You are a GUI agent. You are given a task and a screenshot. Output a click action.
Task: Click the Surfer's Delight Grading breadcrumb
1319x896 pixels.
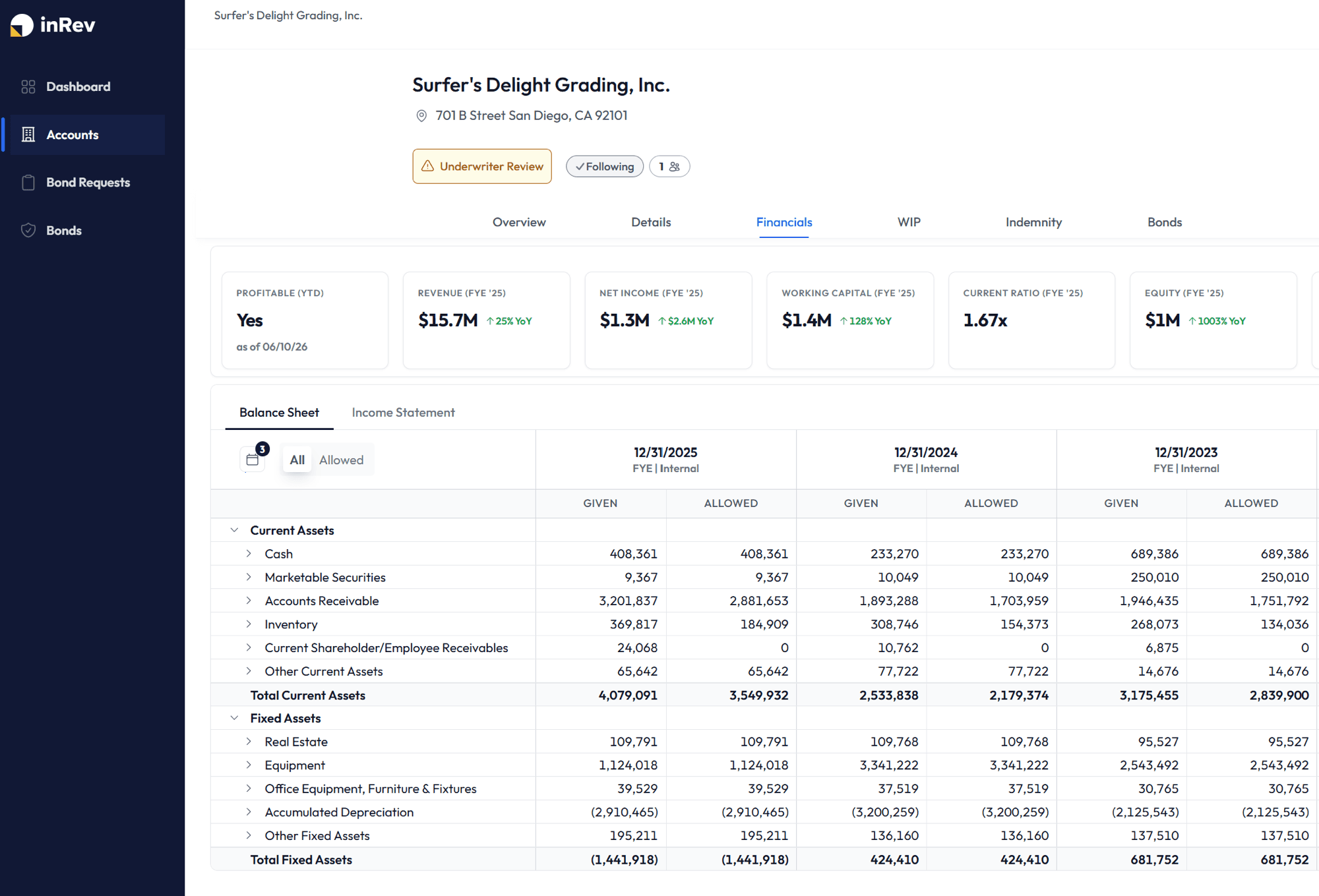(288, 15)
